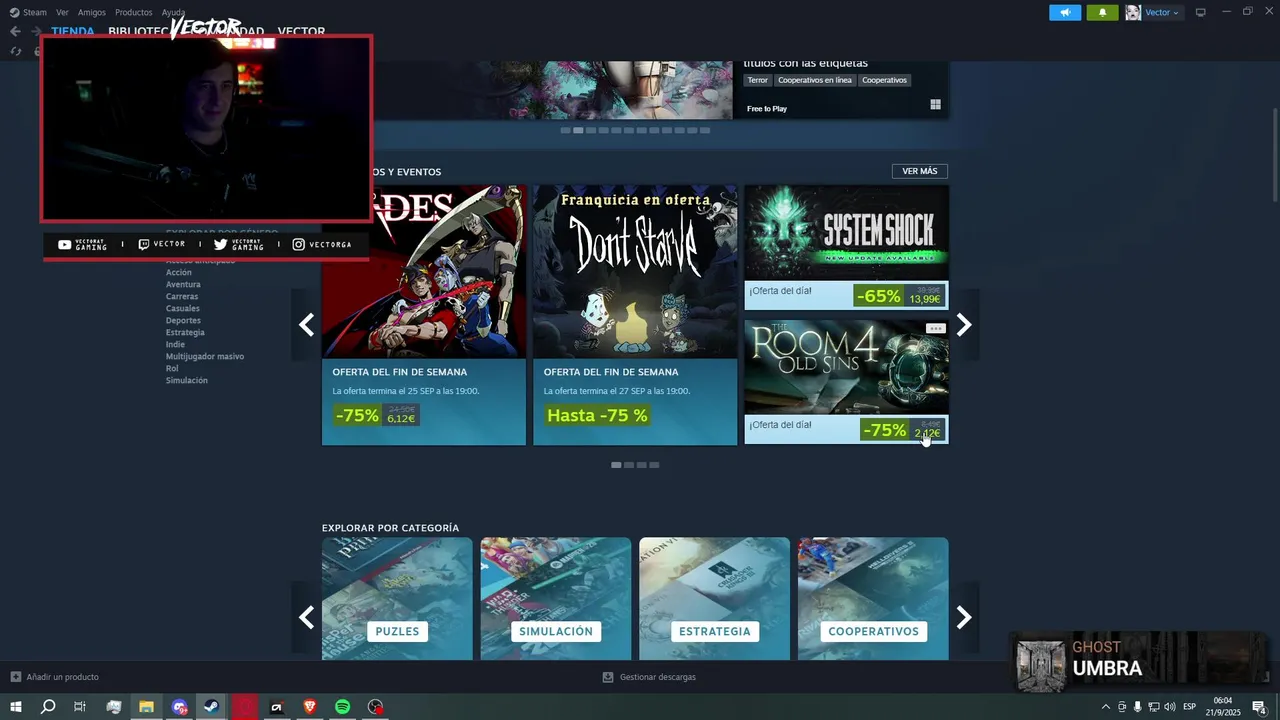Open the COOPERATIVOS category card
This screenshot has width=1280, height=720.
[873, 599]
